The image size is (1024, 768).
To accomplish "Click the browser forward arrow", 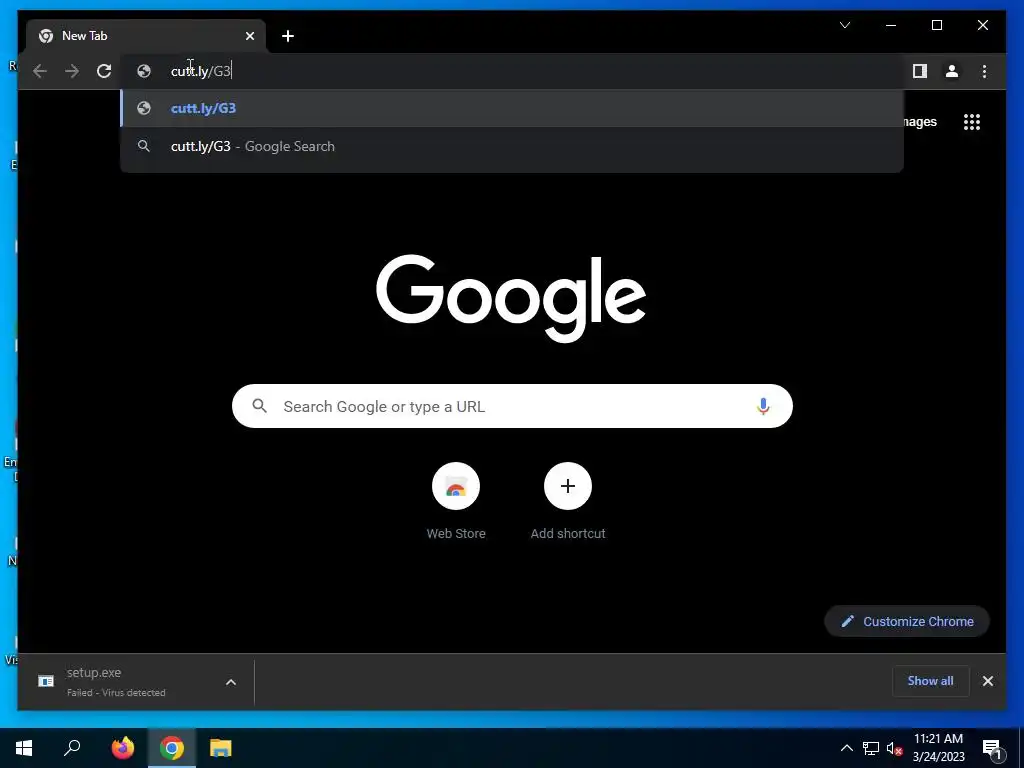I will click(x=72, y=71).
